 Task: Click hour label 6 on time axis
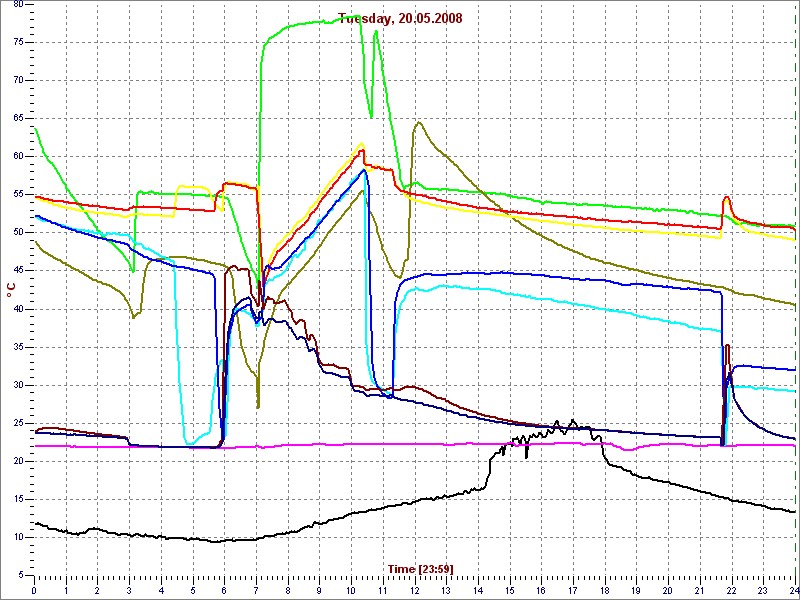pyautogui.click(x=224, y=591)
